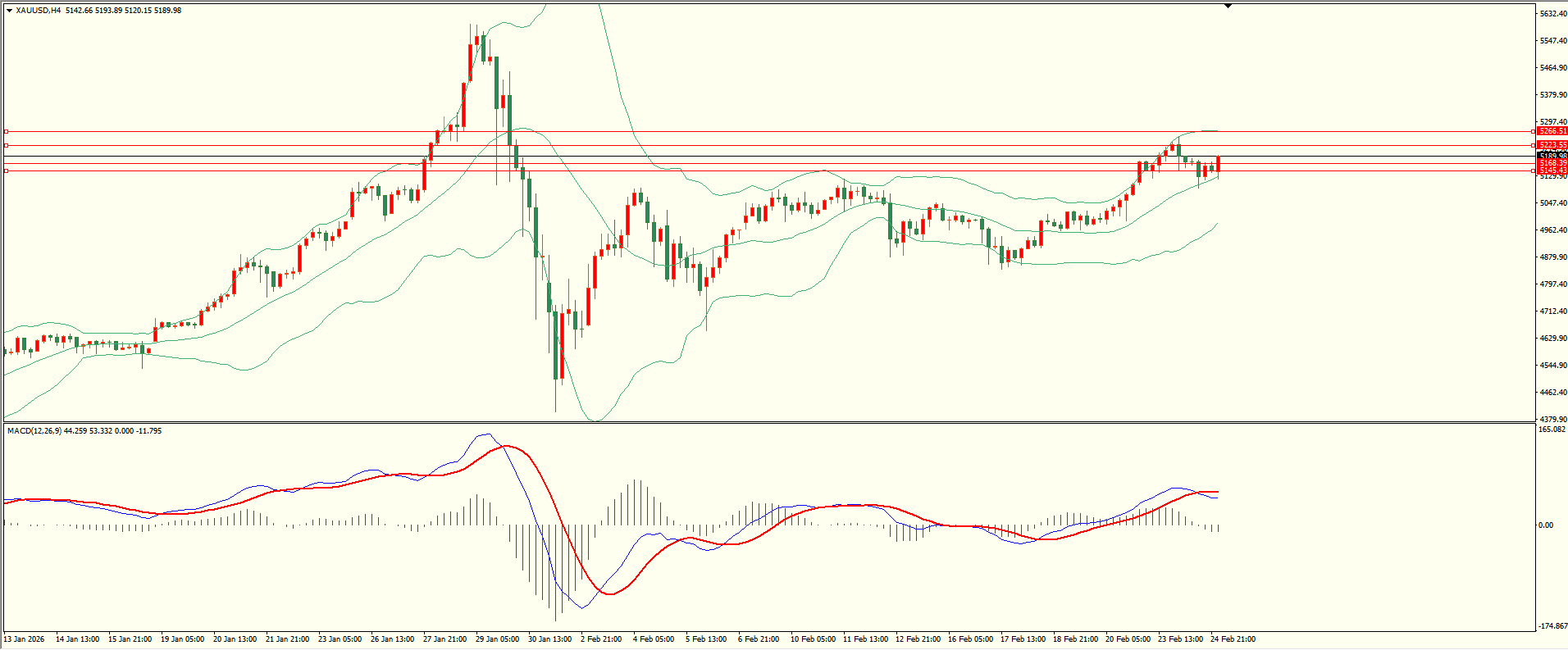Click the XAUUSD,H4 chart symbol title
The image size is (1568, 650).
pos(38,11)
